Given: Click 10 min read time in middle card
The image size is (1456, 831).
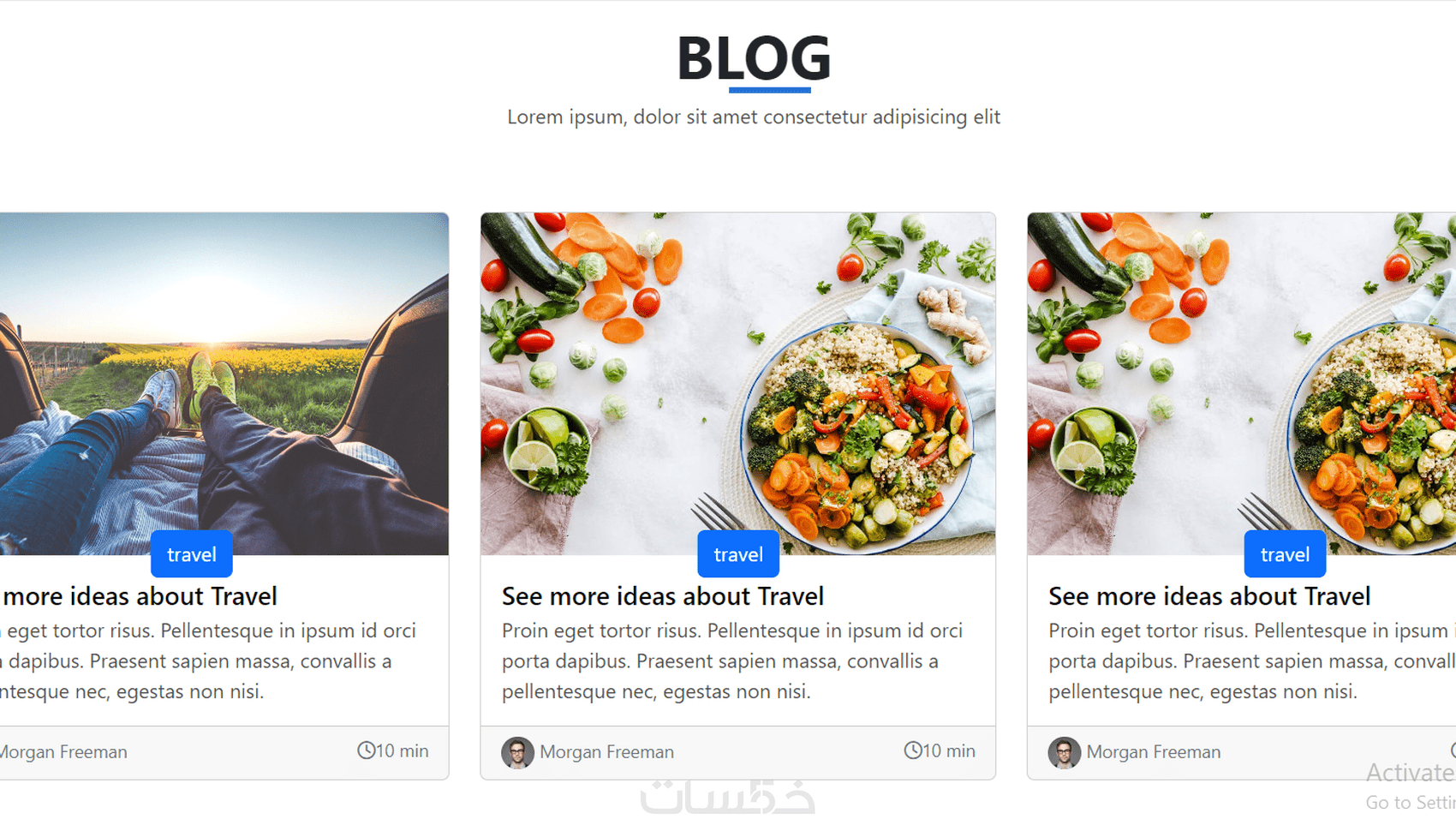Looking at the screenshot, I should coord(940,750).
